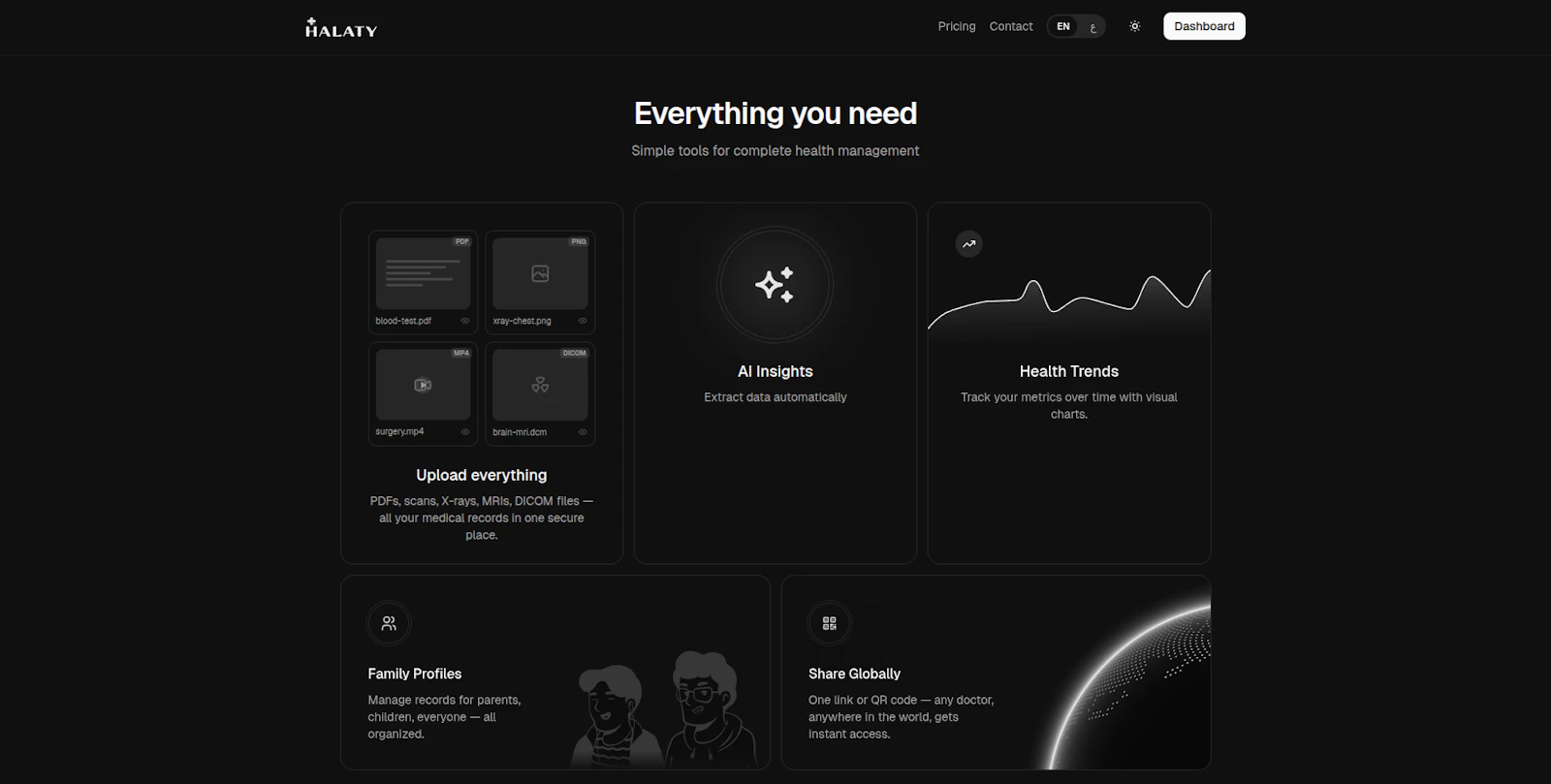Preview blood-test.pdf using eye icon
1551x784 pixels.
point(465,321)
